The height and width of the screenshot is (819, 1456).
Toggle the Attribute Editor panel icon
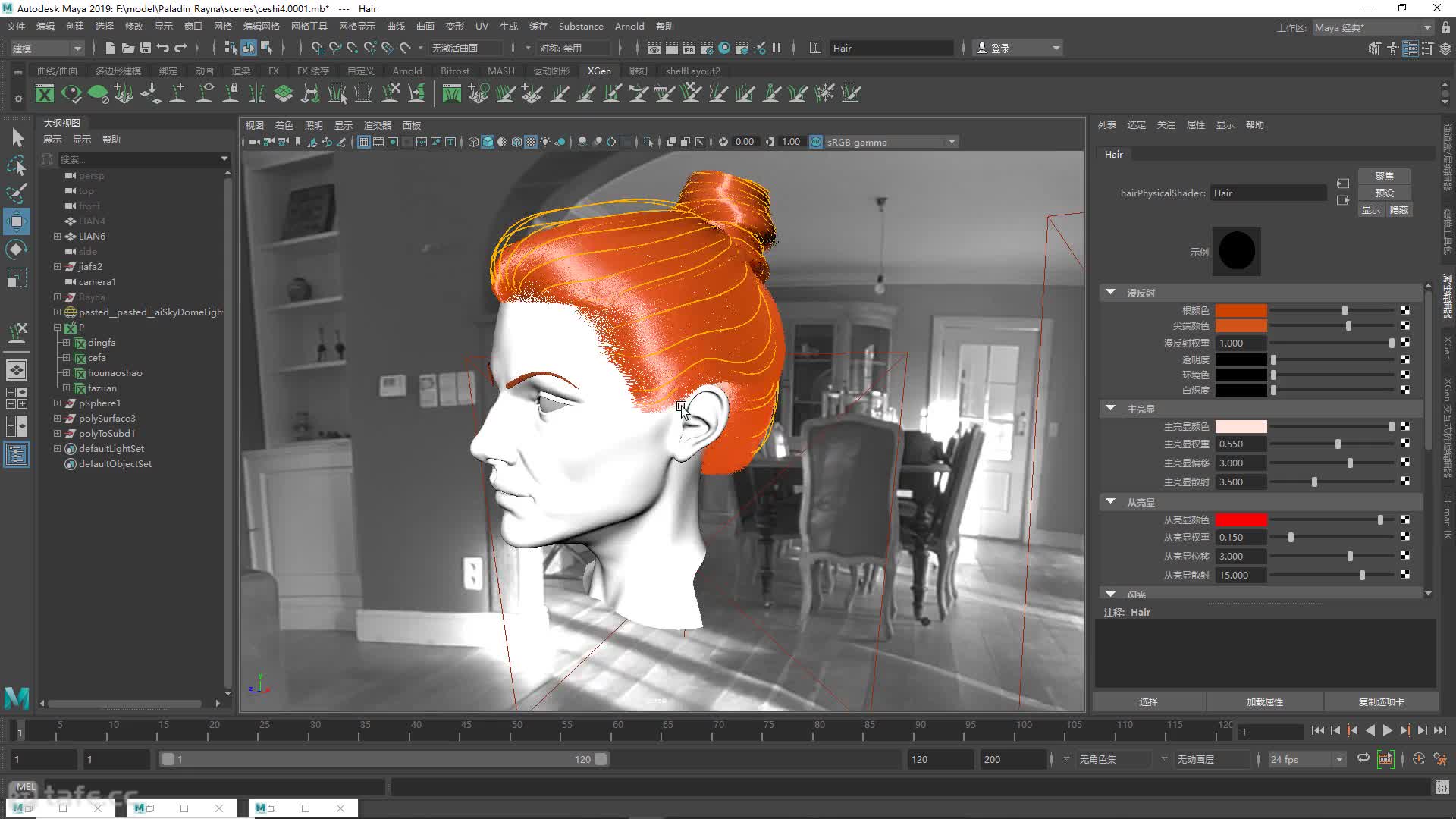coord(1410,49)
